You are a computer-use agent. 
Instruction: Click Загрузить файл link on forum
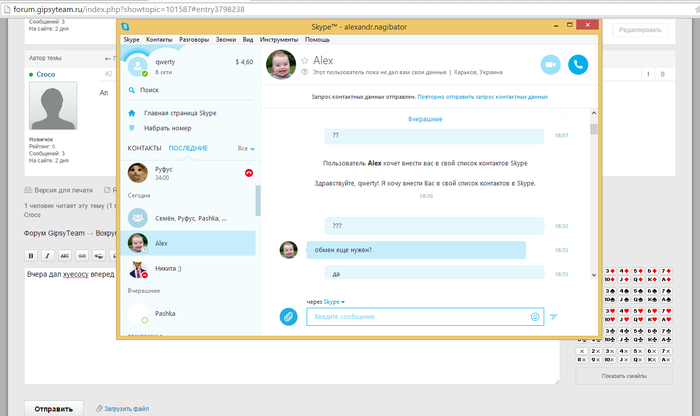pyautogui.click(x=126, y=408)
